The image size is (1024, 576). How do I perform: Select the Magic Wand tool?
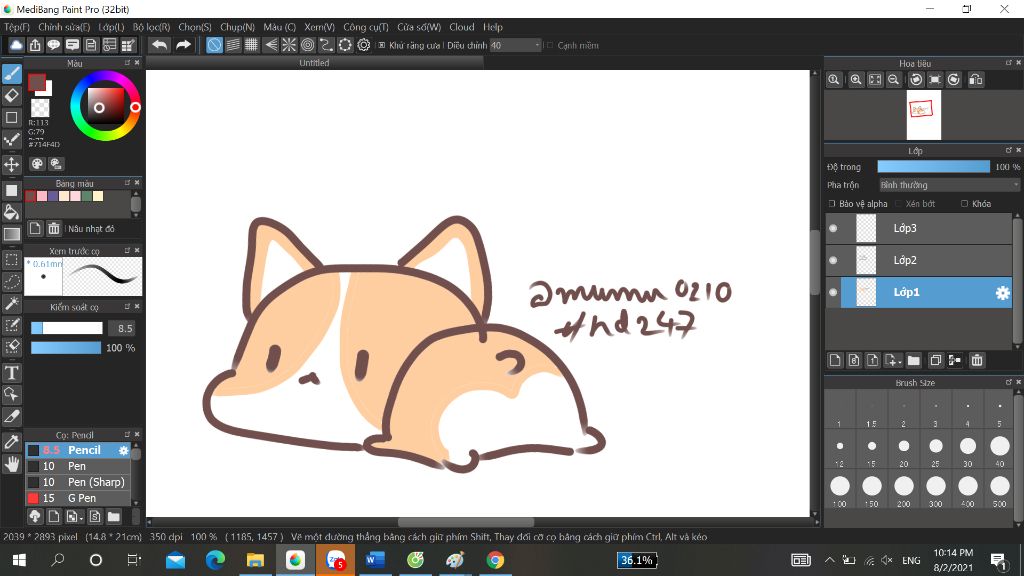point(12,304)
